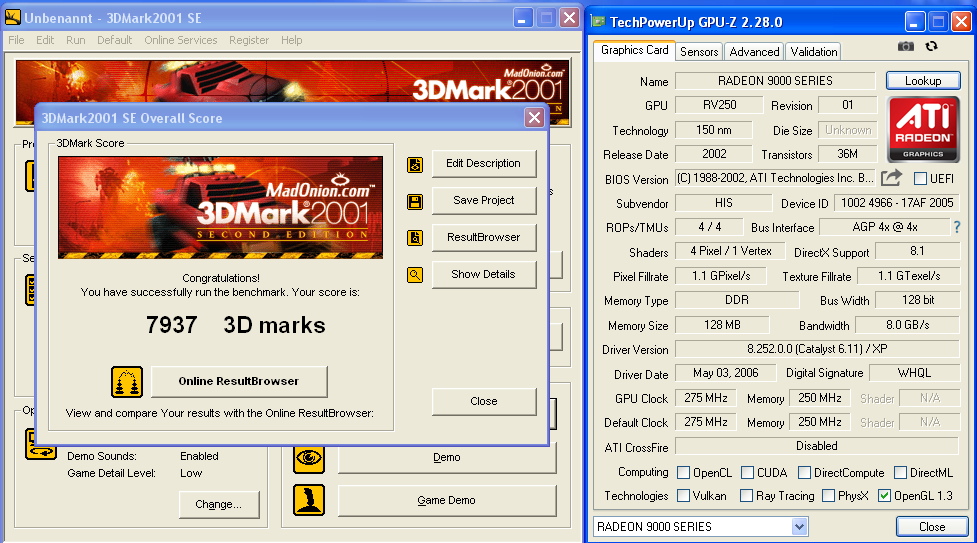This screenshot has height=543, width=977.
Task: Click the 3DMark2001 title bar app icon
Action: click(x=12, y=17)
